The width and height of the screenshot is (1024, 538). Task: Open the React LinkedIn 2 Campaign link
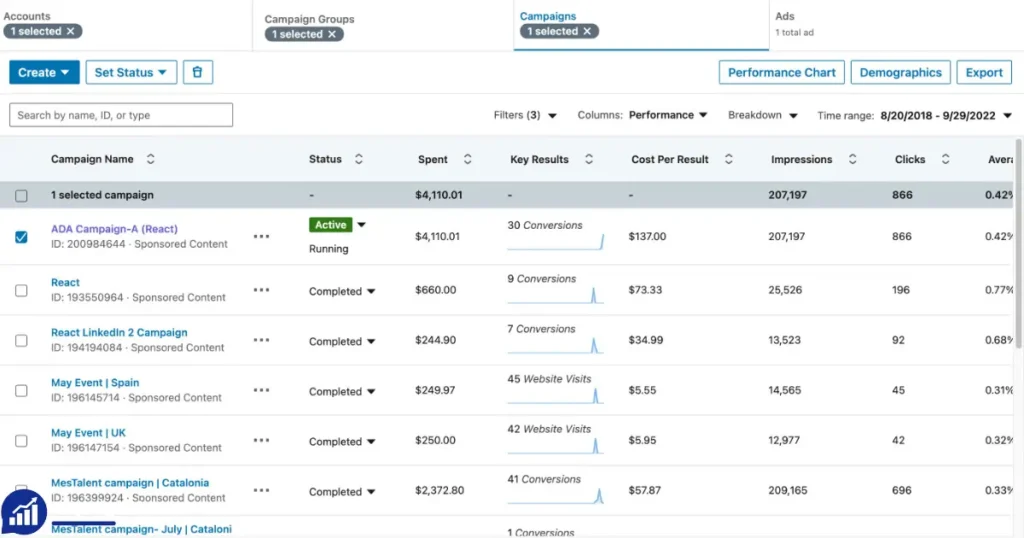click(x=119, y=332)
